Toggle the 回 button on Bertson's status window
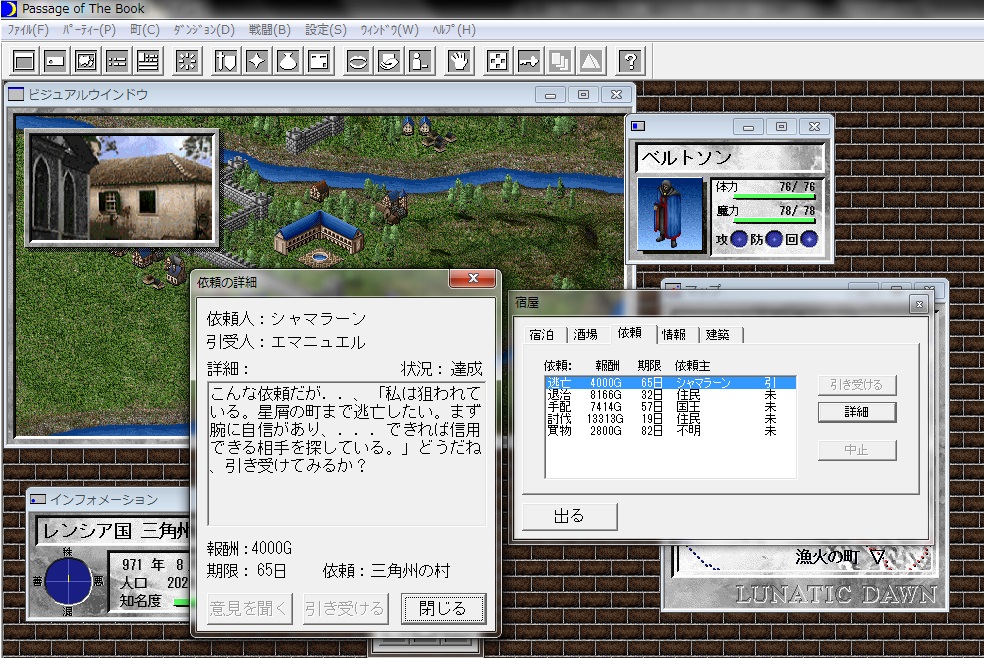 coord(809,240)
